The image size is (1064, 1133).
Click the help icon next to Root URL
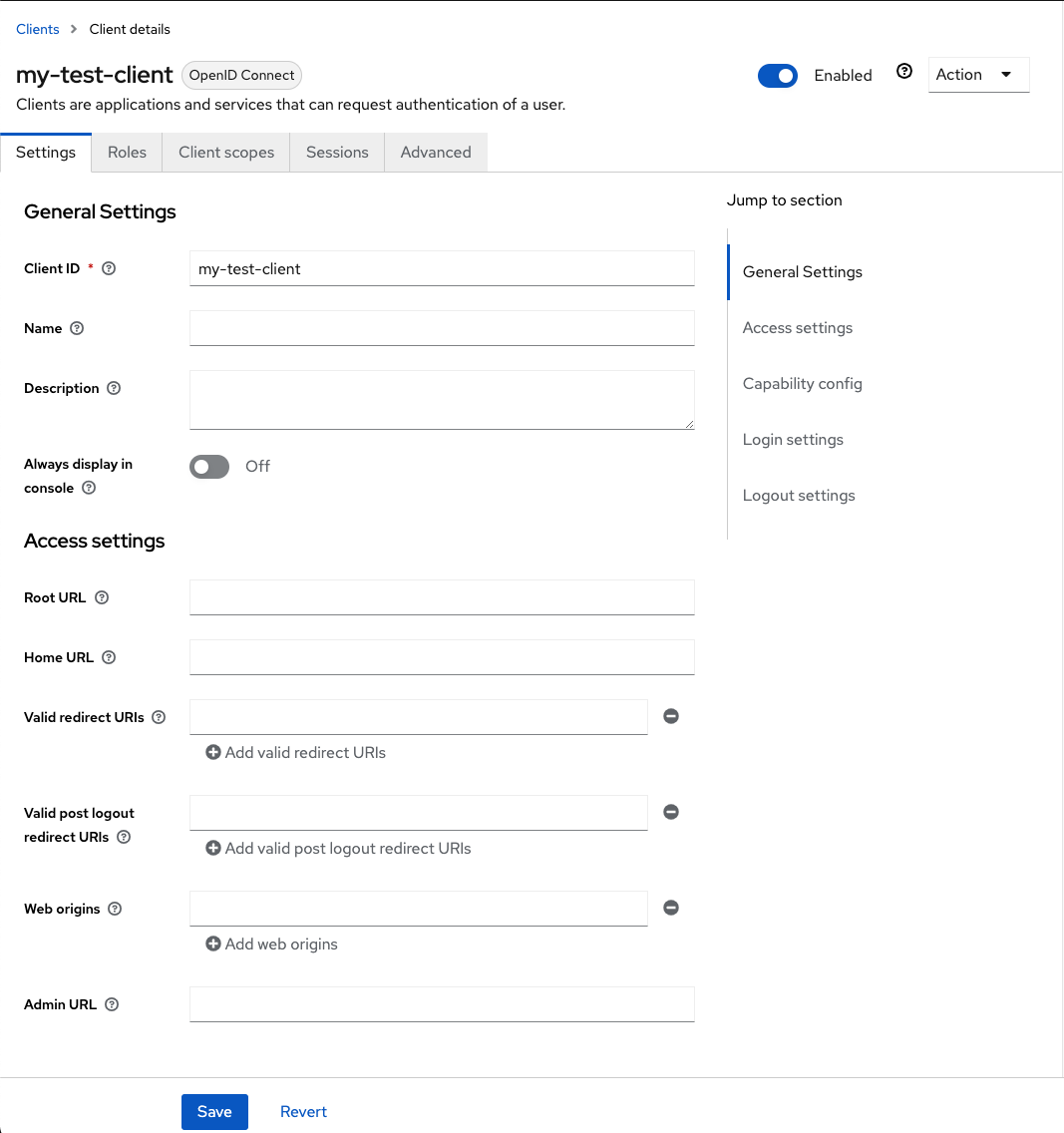(102, 597)
